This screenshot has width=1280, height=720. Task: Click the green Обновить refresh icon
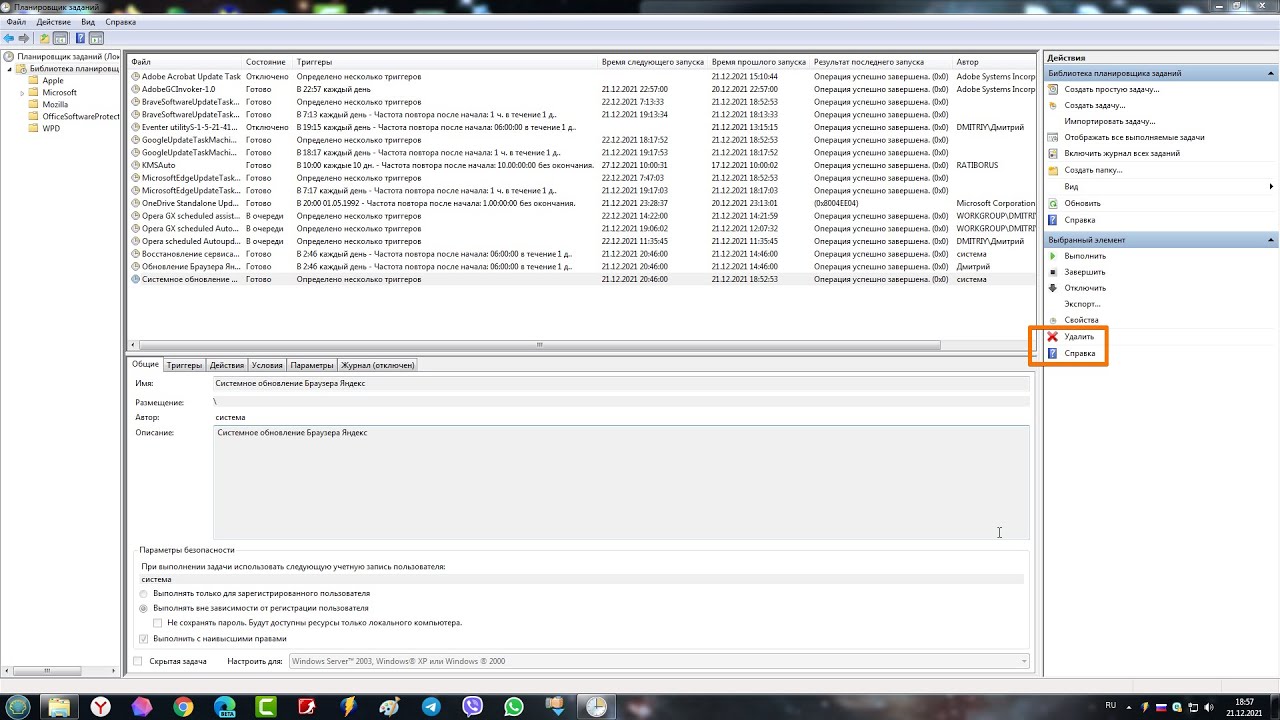1053,203
